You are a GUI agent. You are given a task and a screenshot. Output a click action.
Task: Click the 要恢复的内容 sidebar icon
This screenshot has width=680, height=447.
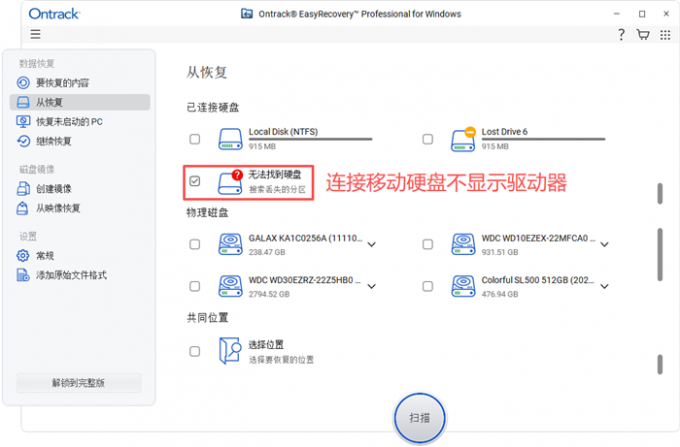pyautogui.click(x=23, y=82)
